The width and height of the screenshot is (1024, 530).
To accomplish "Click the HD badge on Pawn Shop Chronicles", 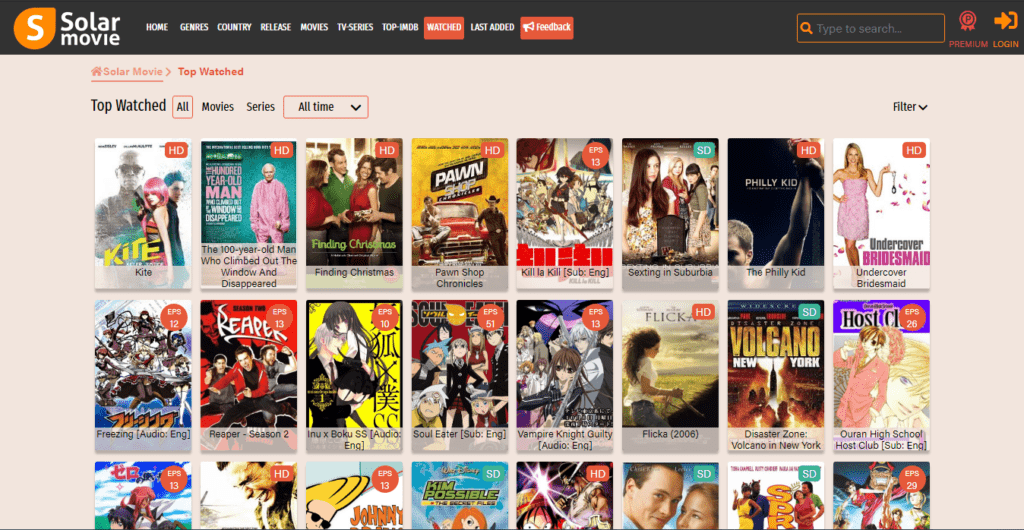I will tap(492, 150).
